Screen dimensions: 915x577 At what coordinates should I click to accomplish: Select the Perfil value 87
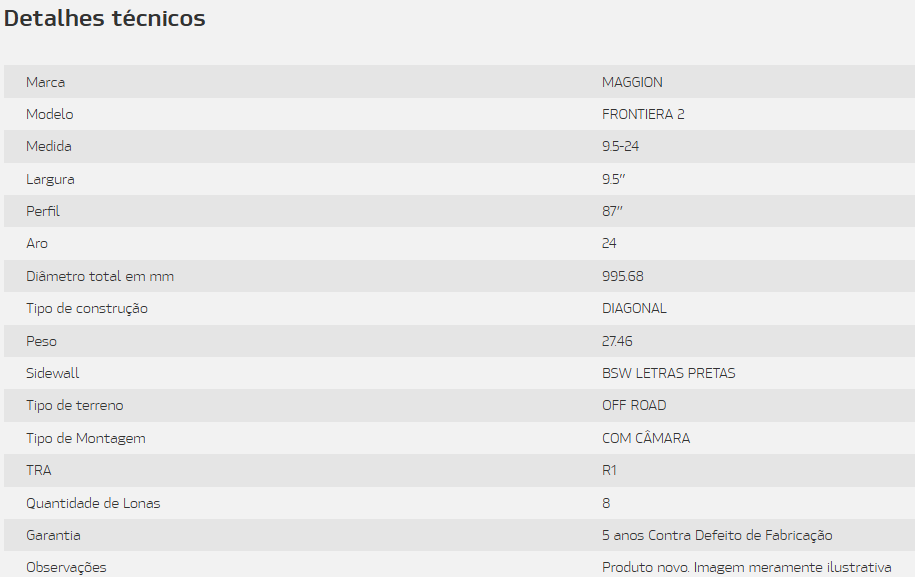tap(612, 211)
